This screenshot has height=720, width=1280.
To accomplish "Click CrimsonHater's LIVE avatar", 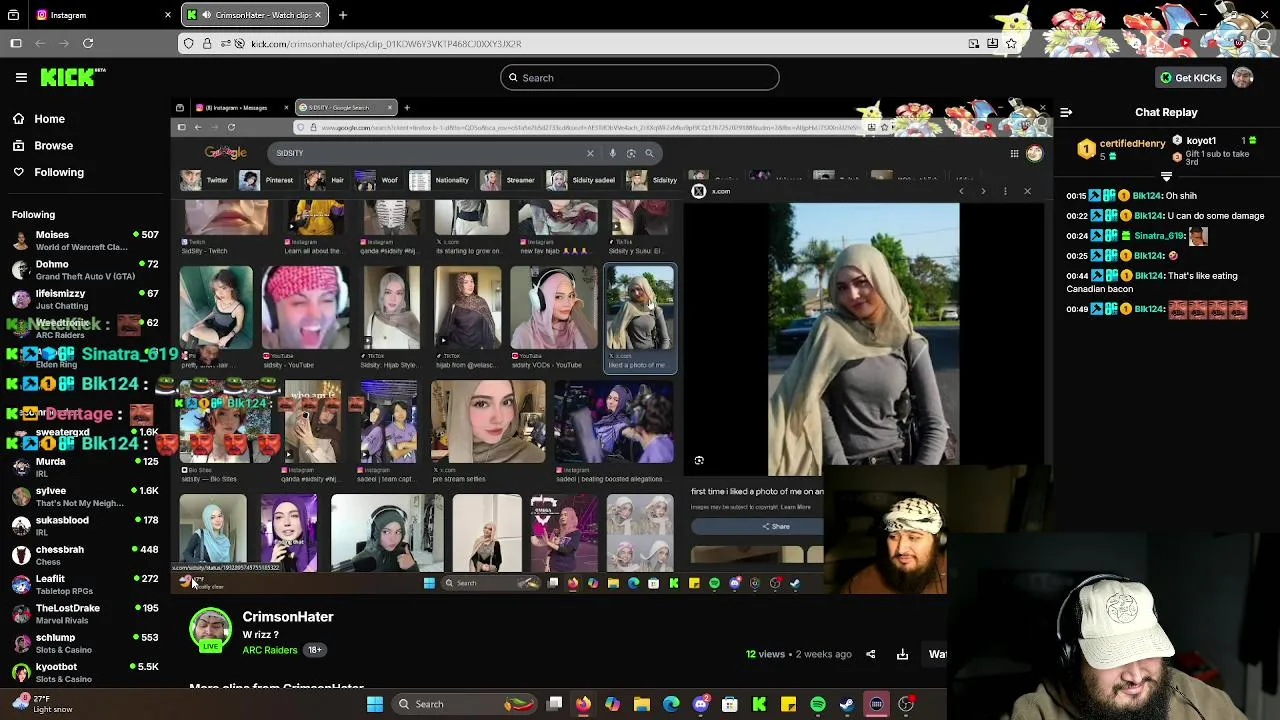I will tap(210, 629).
